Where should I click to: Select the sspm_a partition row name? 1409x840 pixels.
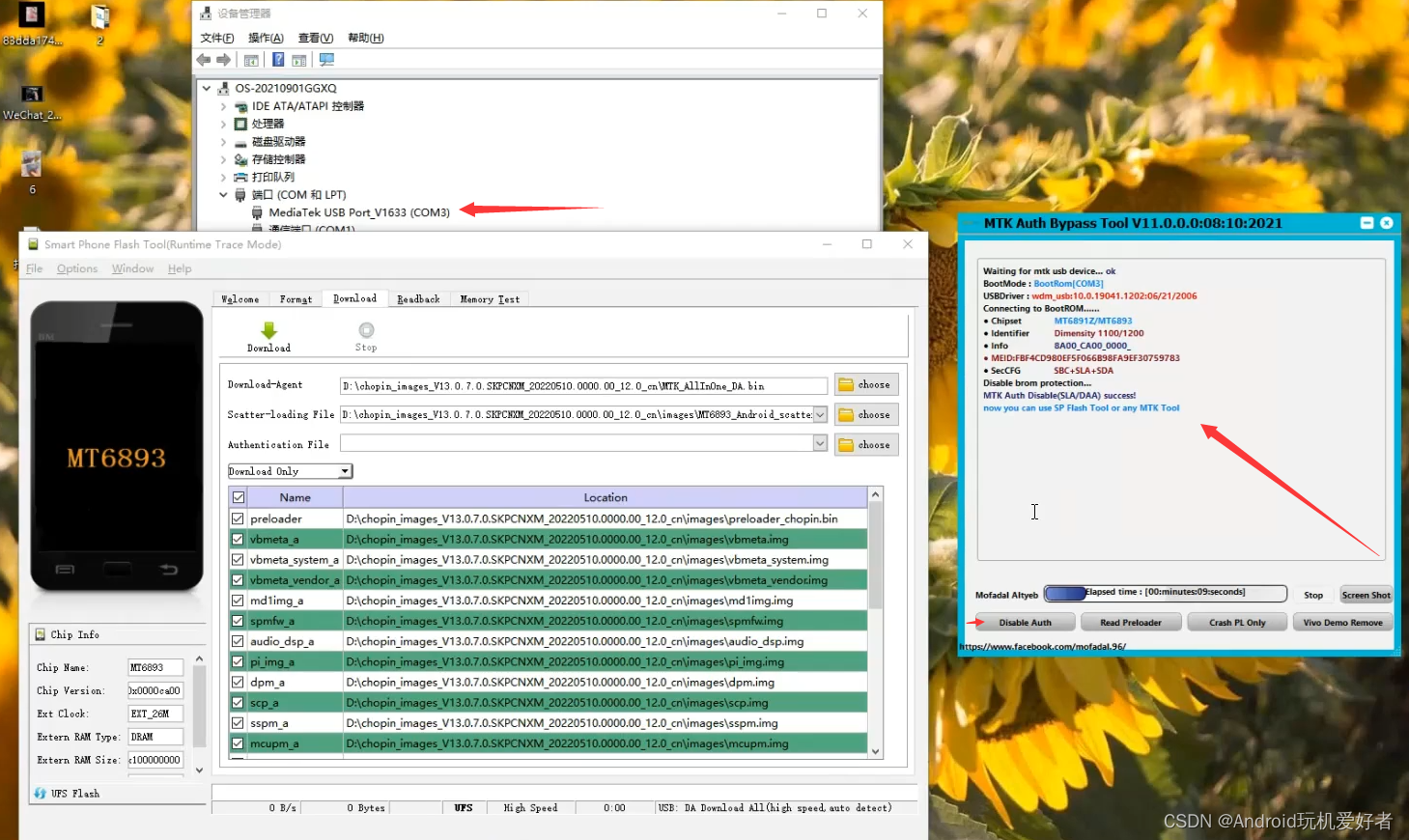(269, 723)
